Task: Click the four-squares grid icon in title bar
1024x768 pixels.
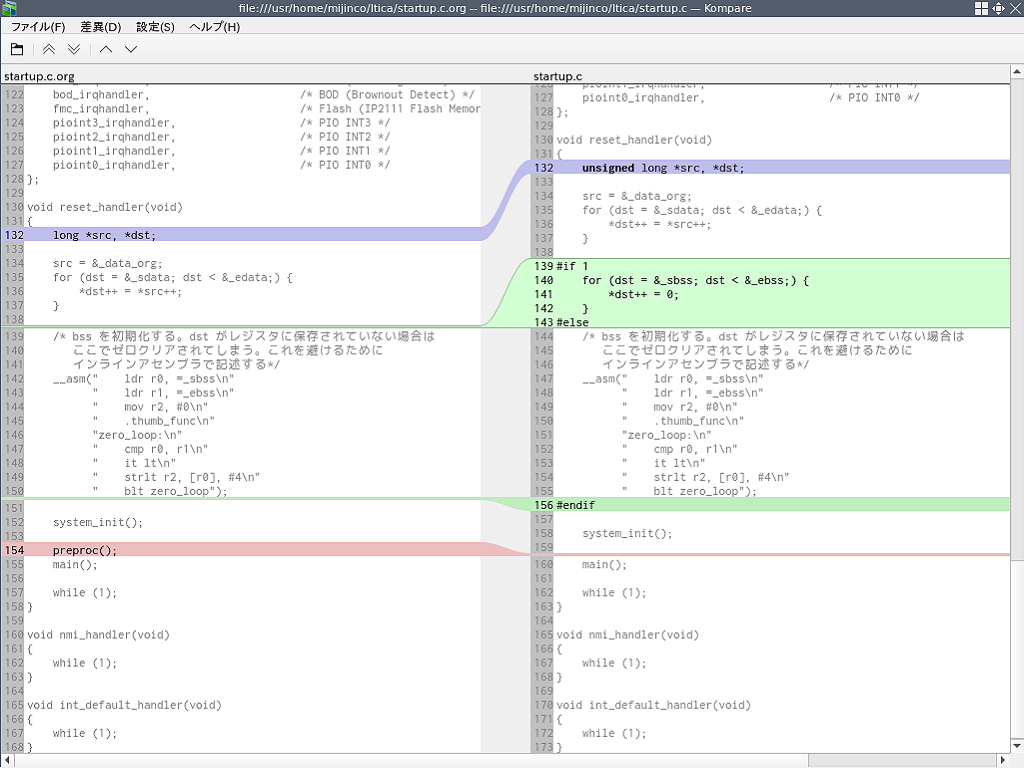Action: (x=981, y=8)
